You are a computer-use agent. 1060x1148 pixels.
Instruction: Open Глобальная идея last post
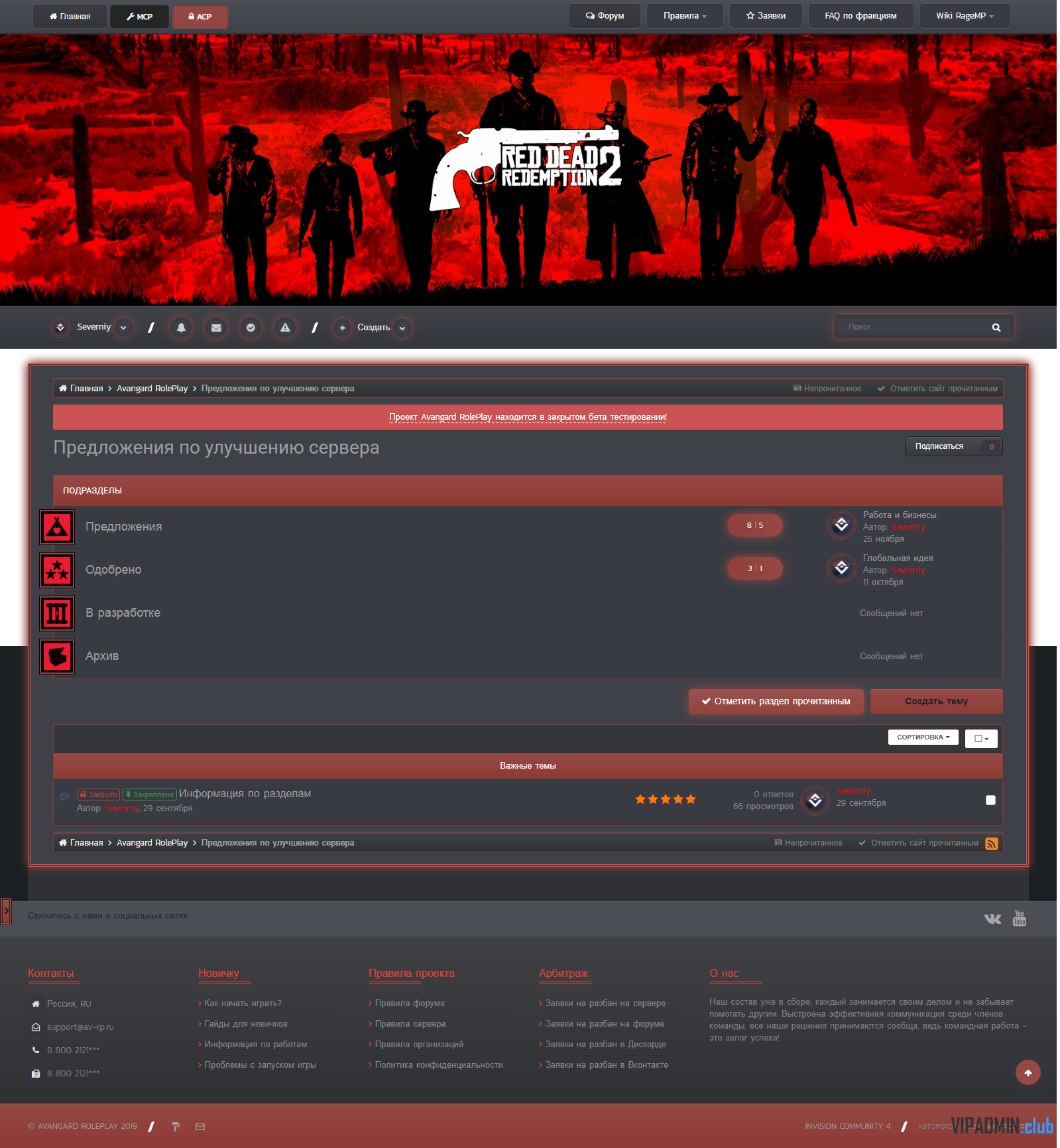point(898,558)
